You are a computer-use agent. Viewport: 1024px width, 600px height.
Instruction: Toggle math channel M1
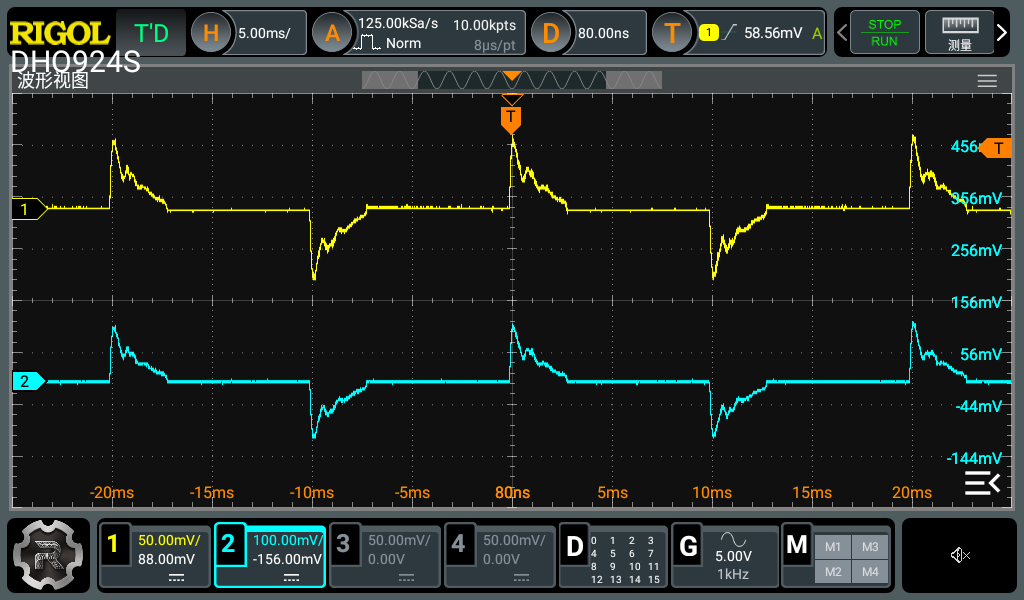[x=833, y=547]
